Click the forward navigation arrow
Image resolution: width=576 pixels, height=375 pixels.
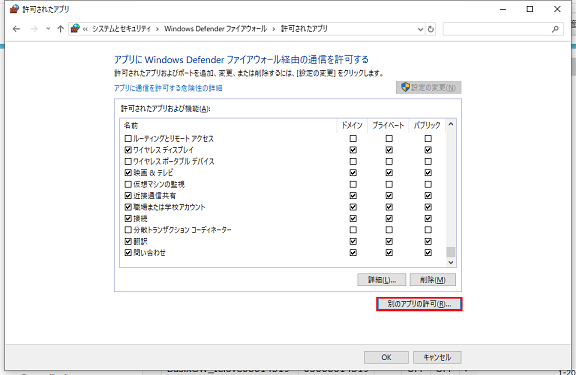tap(34, 29)
